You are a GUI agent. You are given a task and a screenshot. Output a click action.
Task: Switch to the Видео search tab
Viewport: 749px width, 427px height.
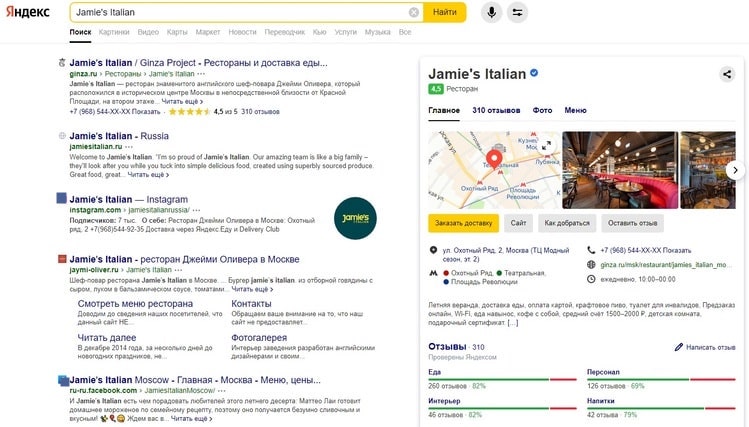148,32
